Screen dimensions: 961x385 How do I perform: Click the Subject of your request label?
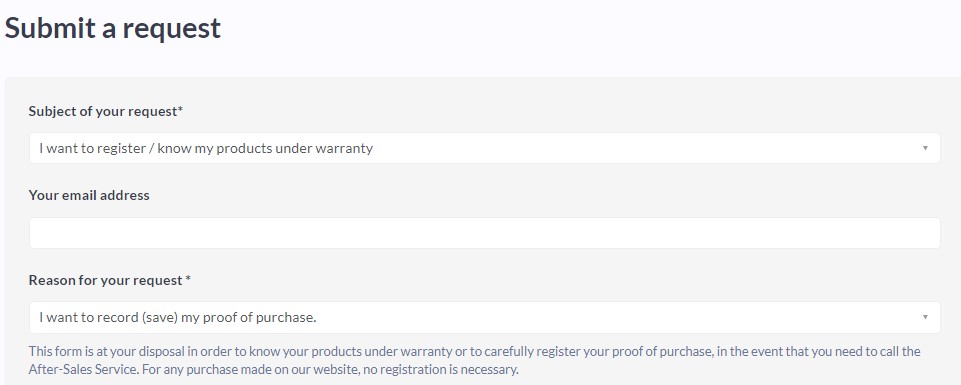(106, 112)
